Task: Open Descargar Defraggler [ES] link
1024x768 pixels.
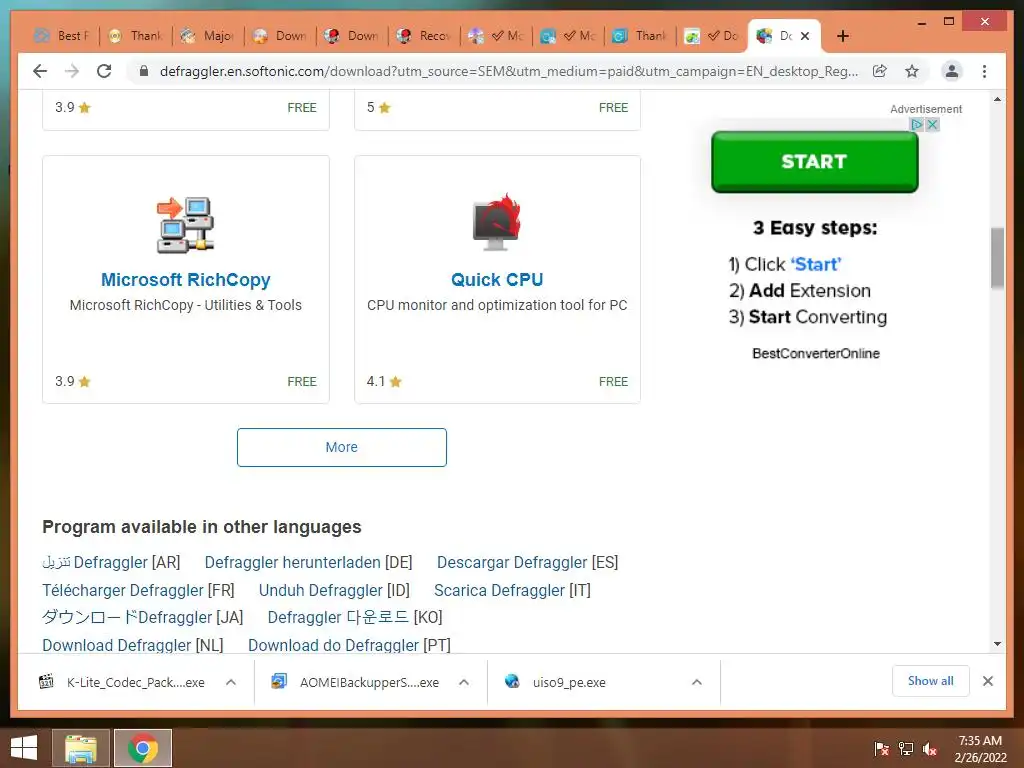Action: 528,562
